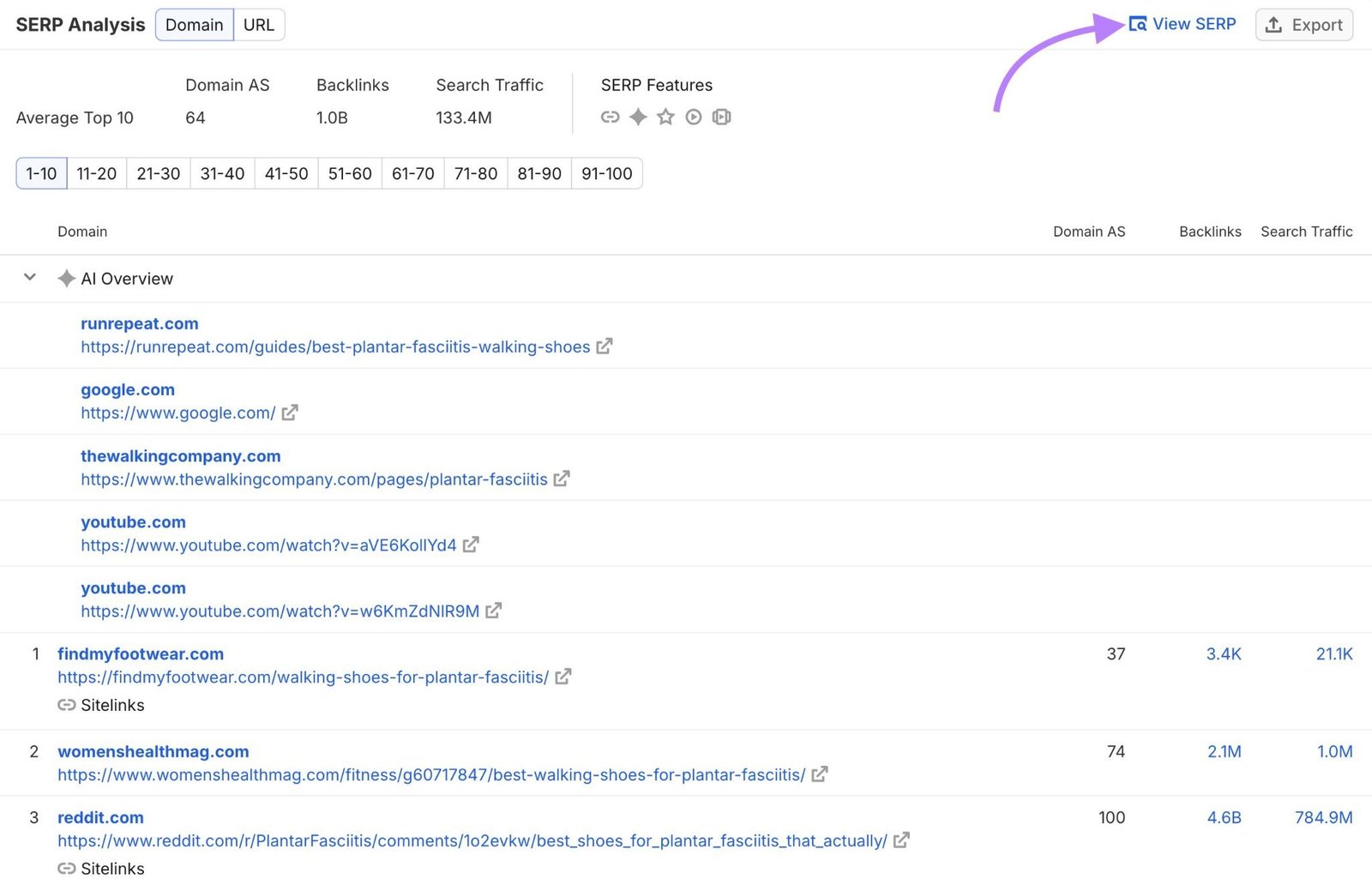The height and width of the screenshot is (891, 1372).
Task: Select the 71-80 results tab
Action: (476, 173)
